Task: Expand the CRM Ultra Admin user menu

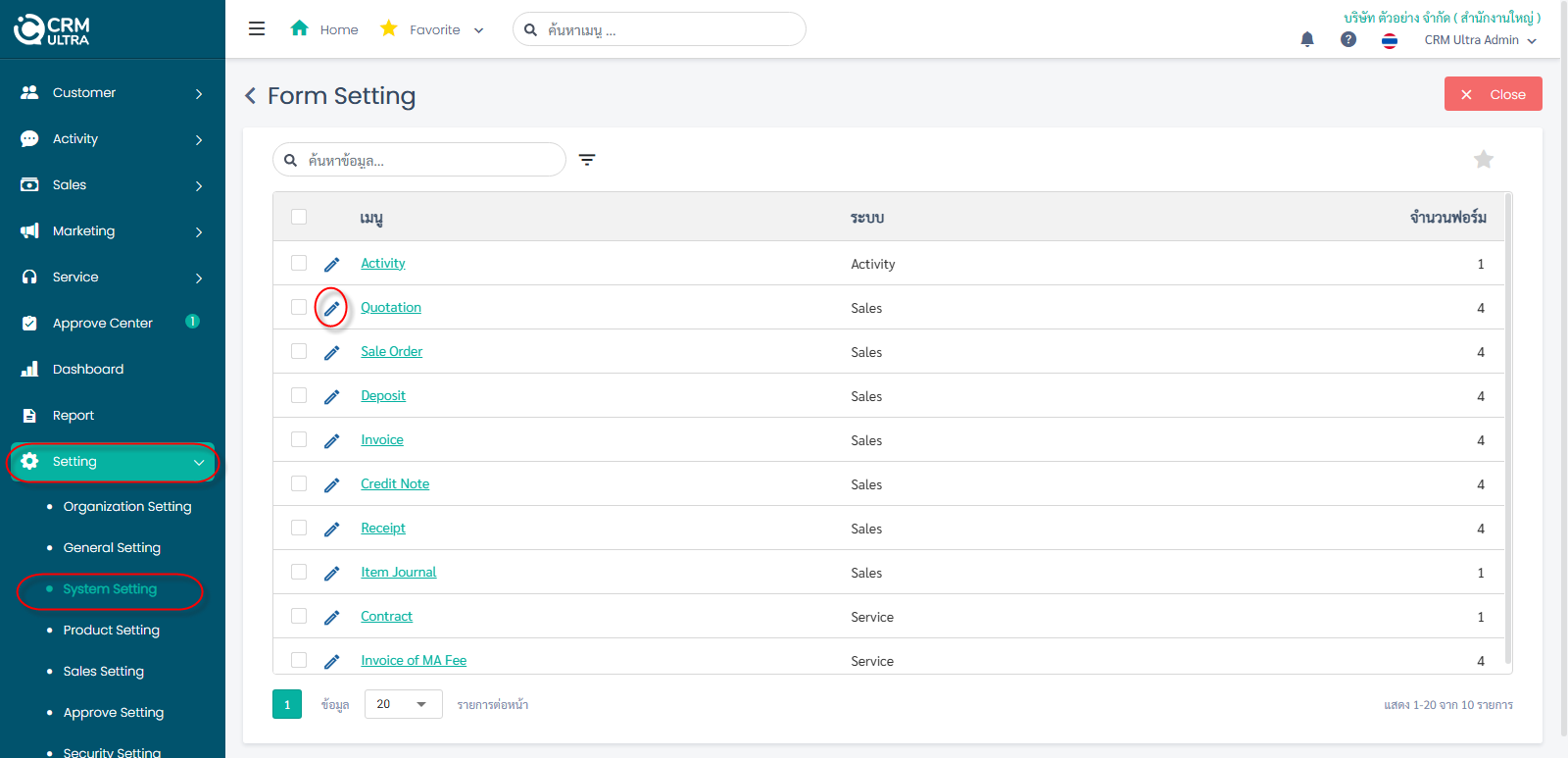Action: pos(1480,40)
